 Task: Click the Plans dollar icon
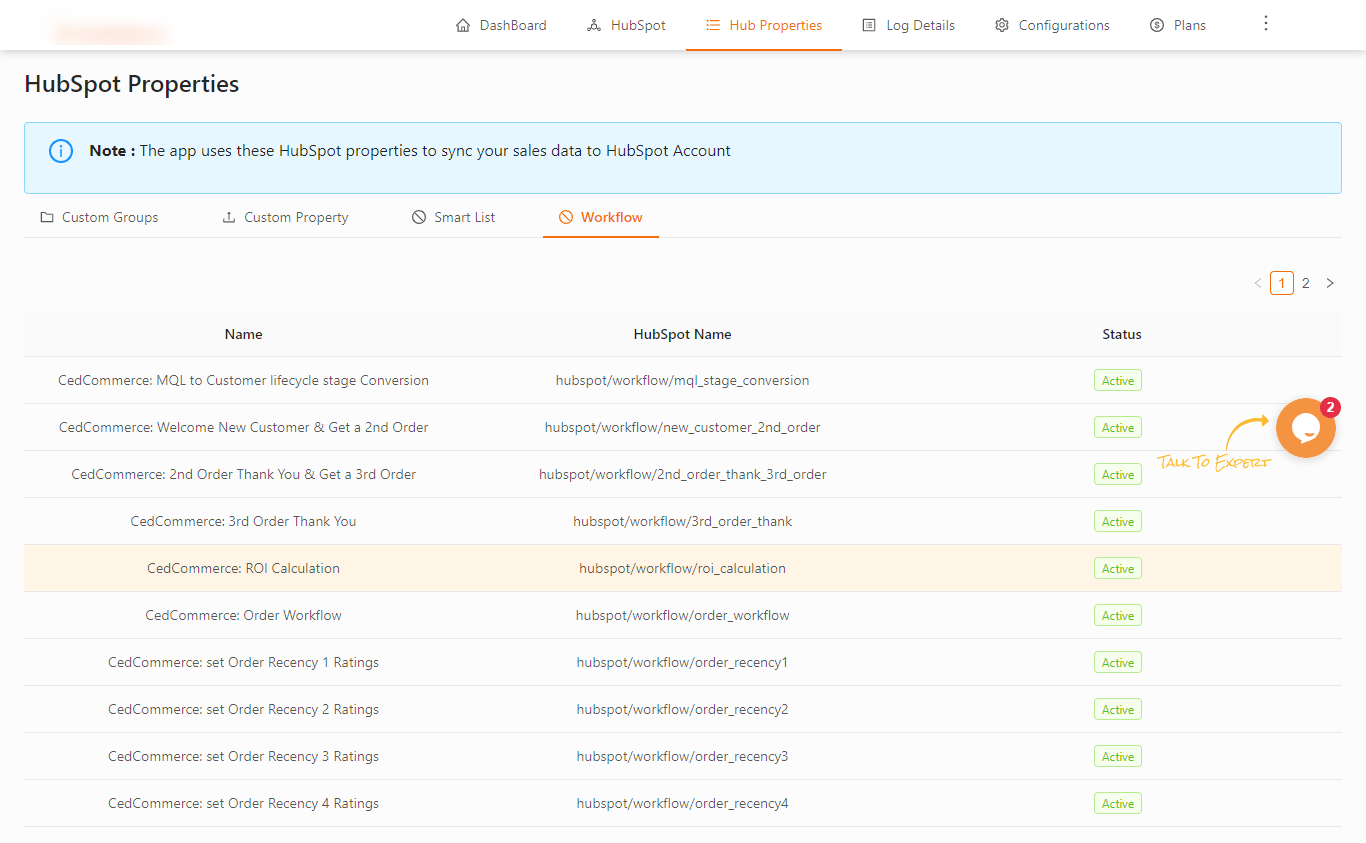pos(1157,25)
